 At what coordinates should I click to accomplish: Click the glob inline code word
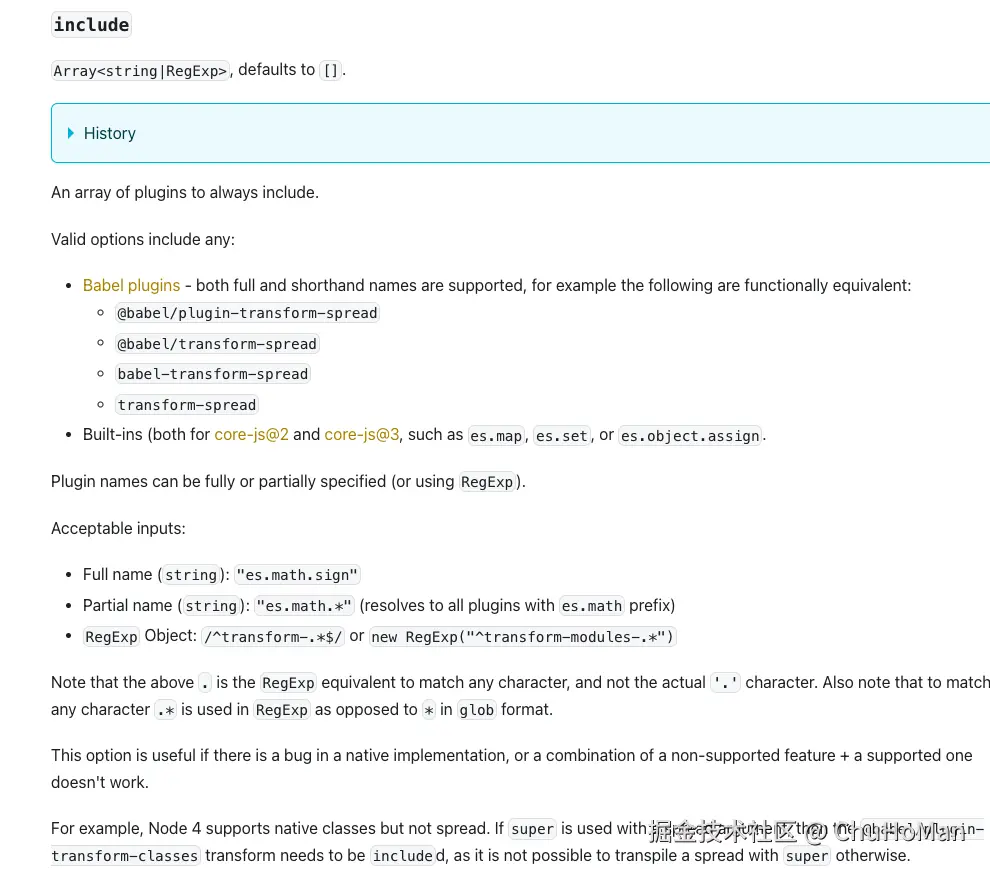point(475,710)
